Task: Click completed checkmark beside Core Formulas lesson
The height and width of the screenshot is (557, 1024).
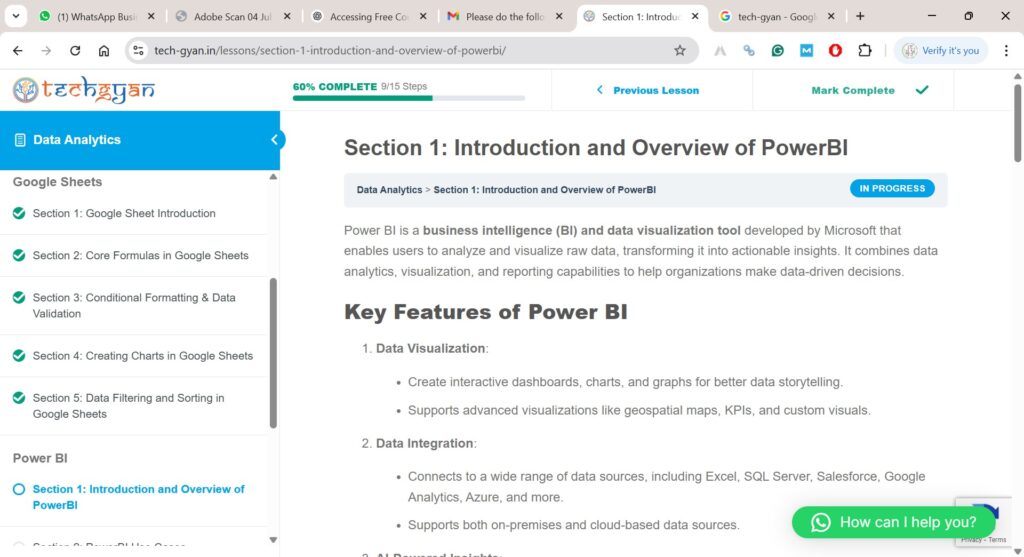Action: pos(19,255)
